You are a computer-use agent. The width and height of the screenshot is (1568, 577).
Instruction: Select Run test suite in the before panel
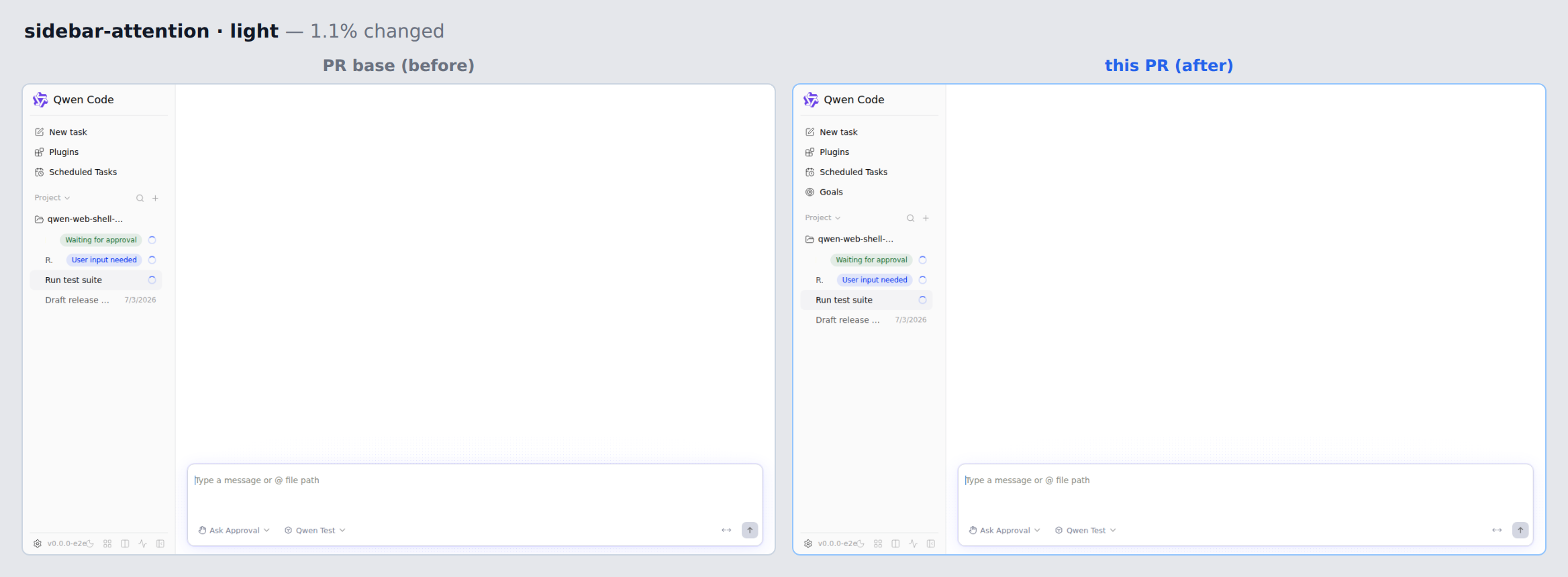(x=96, y=280)
